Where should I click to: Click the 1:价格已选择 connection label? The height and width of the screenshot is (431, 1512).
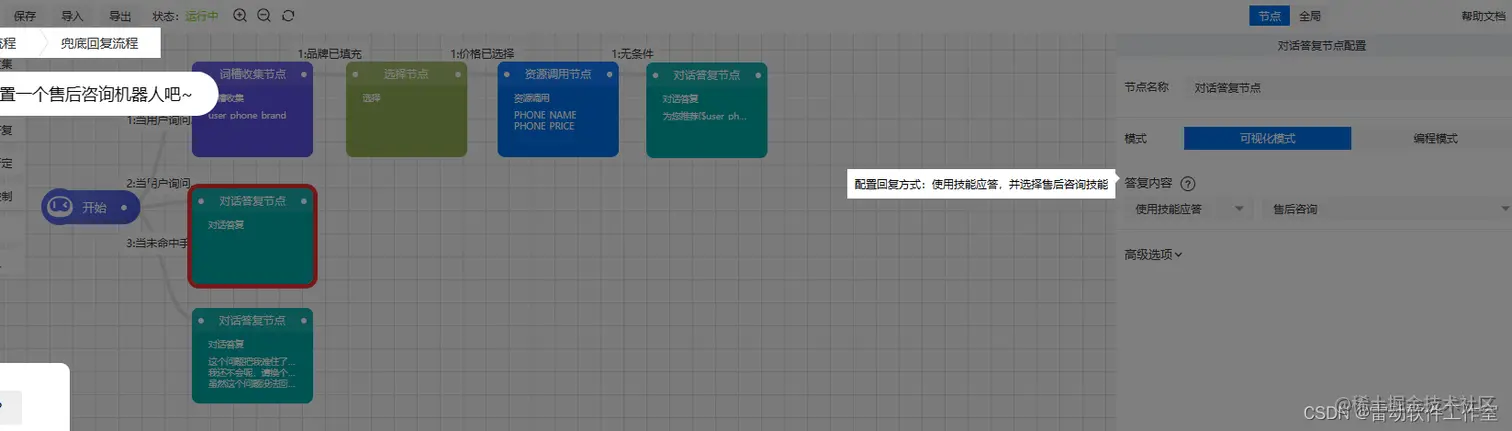482,53
